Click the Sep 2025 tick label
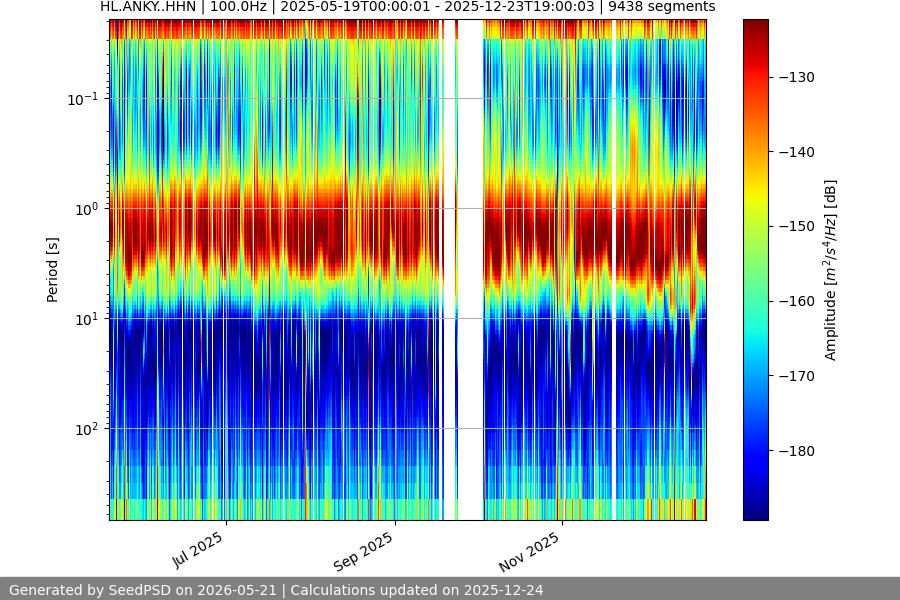 click(x=364, y=551)
